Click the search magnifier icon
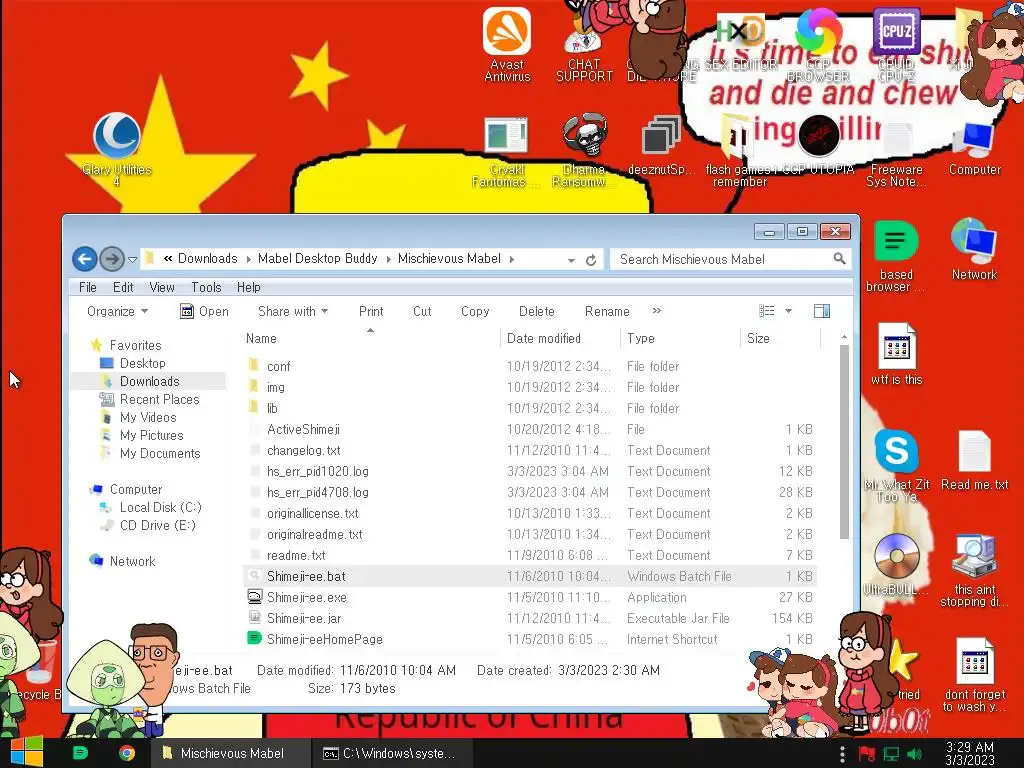Viewport: 1024px width, 768px height. point(839,259)
